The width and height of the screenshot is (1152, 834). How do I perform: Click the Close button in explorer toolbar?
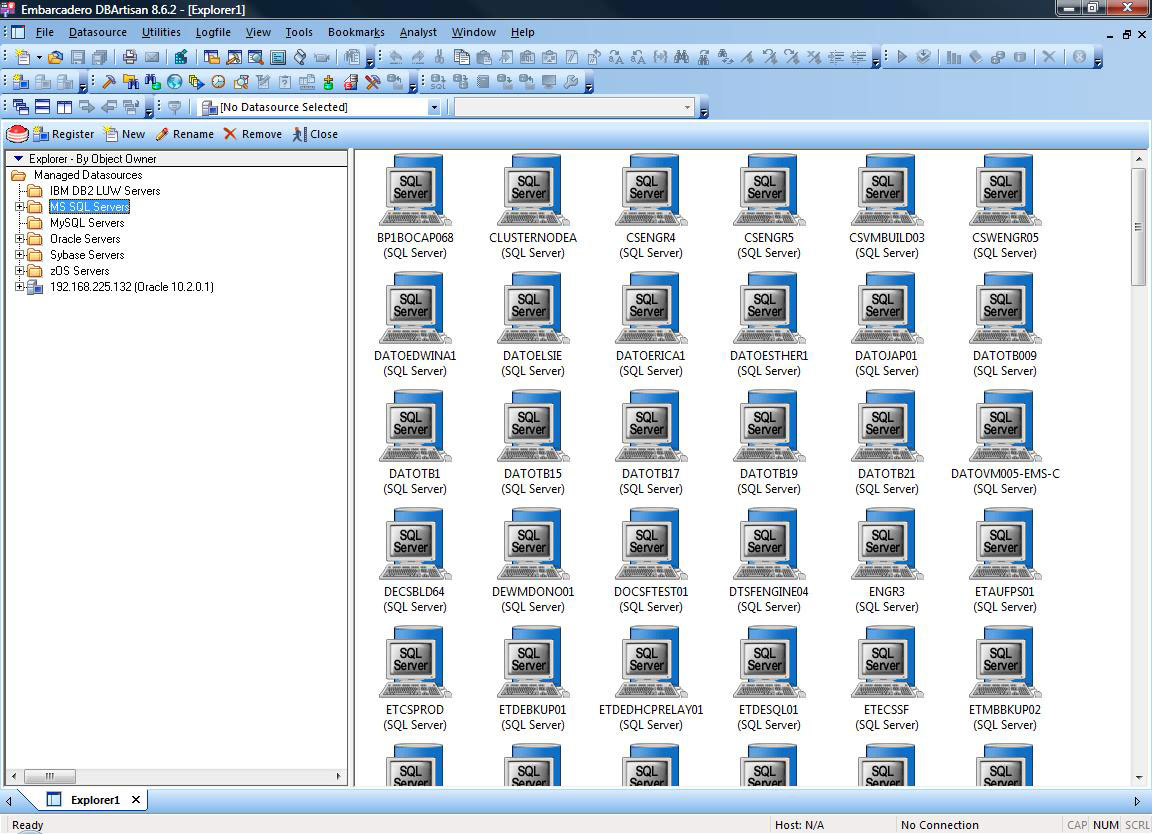[x=315, y=134]
